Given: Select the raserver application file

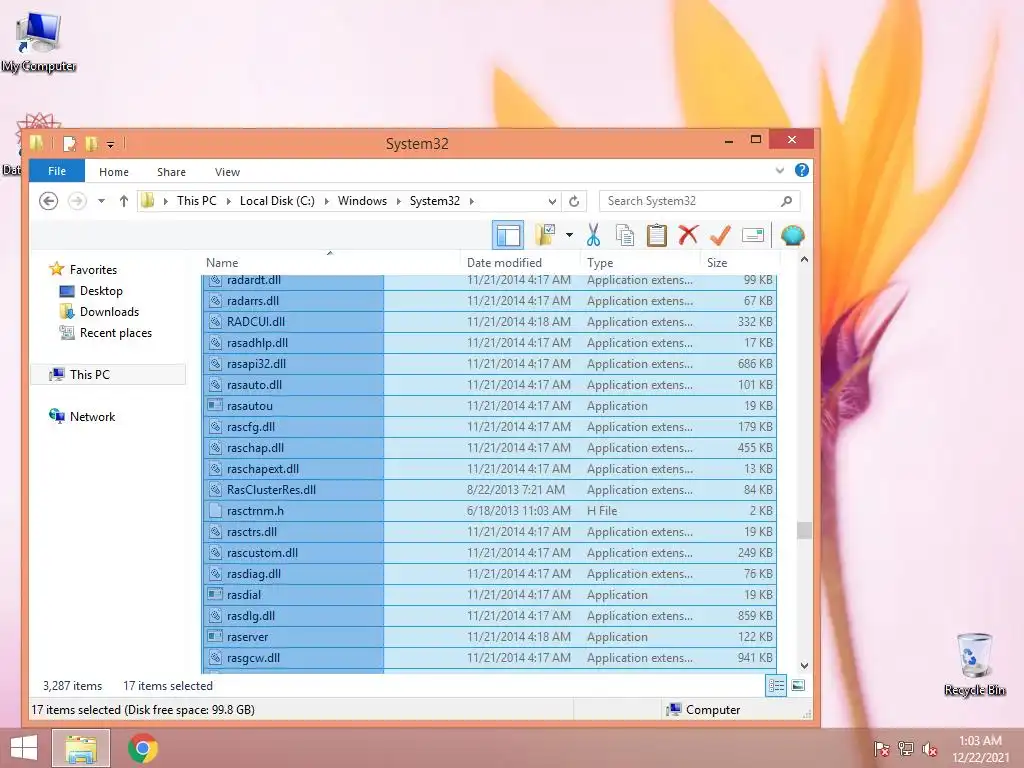Looking at the screenshot, I should tap(488, 637).
